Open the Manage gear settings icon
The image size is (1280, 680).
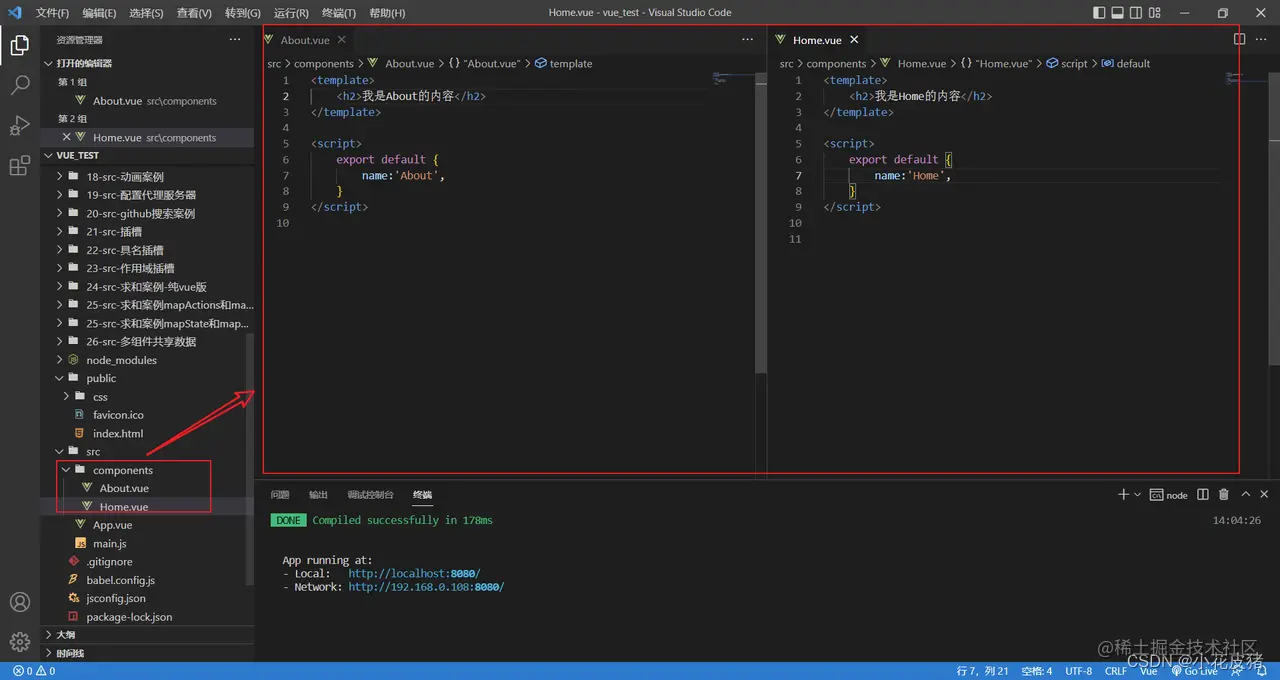point(19,641)
